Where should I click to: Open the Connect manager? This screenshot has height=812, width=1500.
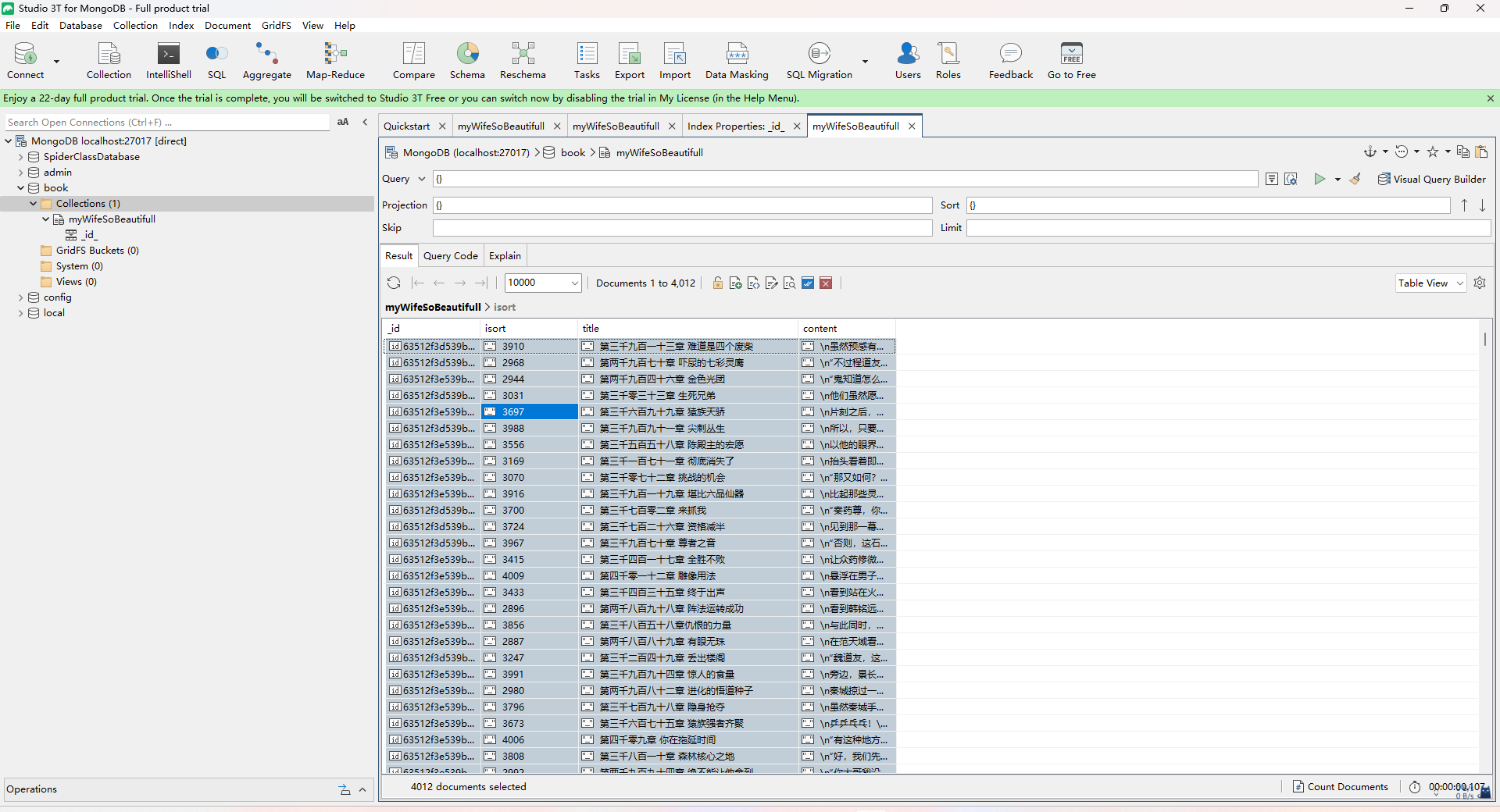(x=25, y=61)
